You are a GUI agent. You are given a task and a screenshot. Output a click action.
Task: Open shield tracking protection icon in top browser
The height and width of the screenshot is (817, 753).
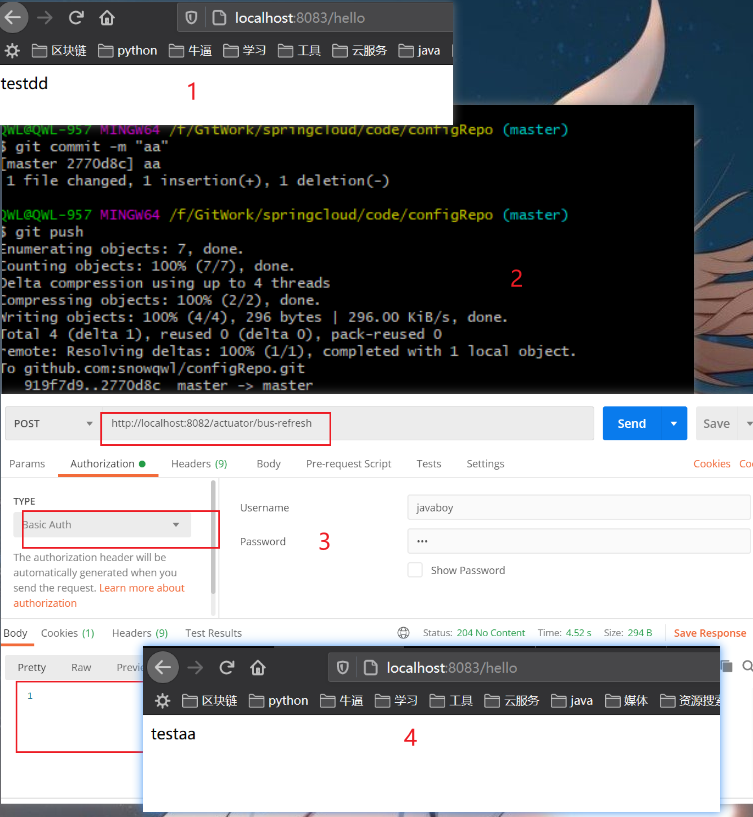(x=191, y=18)
